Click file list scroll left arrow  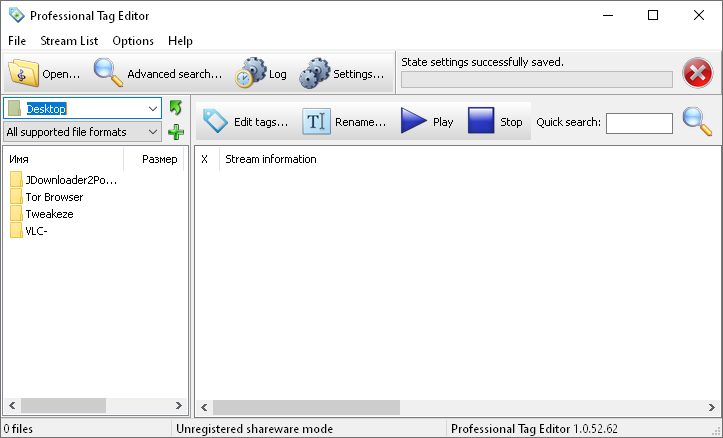click(x=12, y=406)
